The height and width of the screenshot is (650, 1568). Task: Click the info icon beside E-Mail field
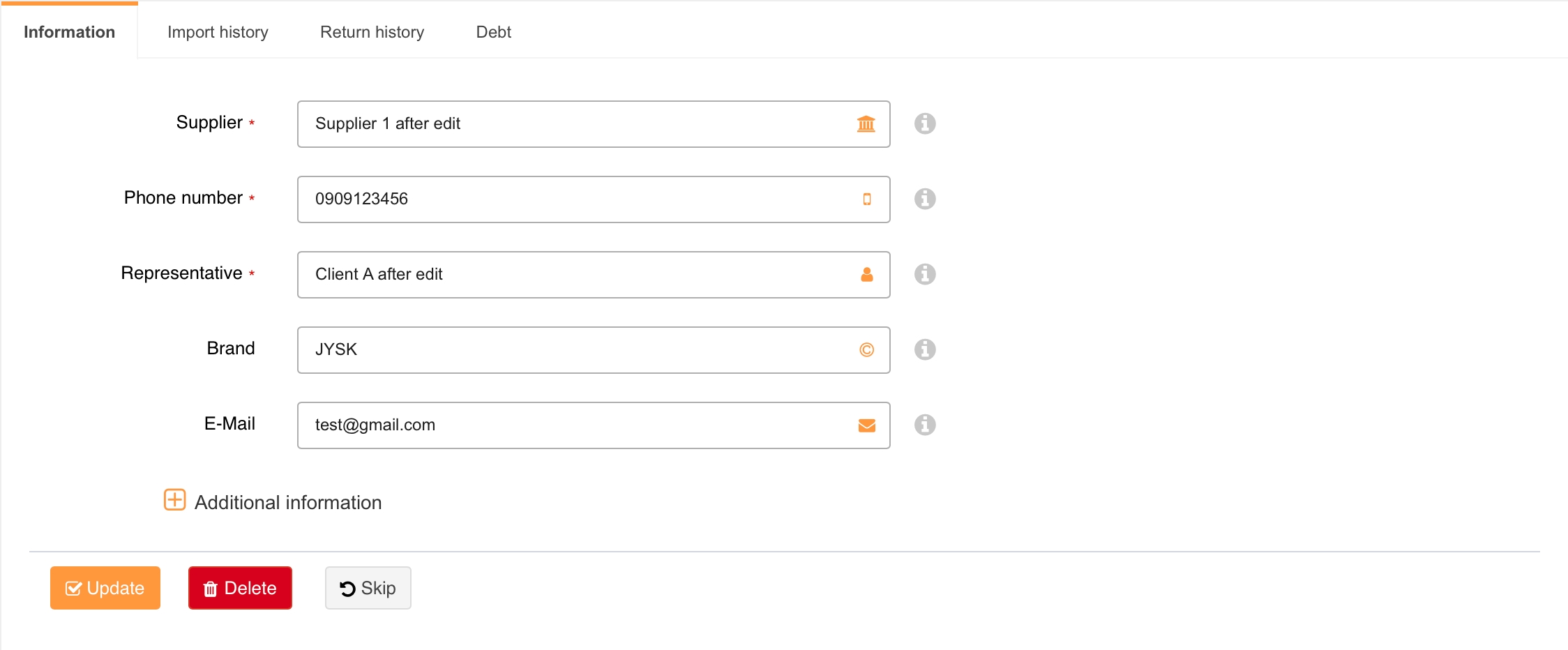925,425
